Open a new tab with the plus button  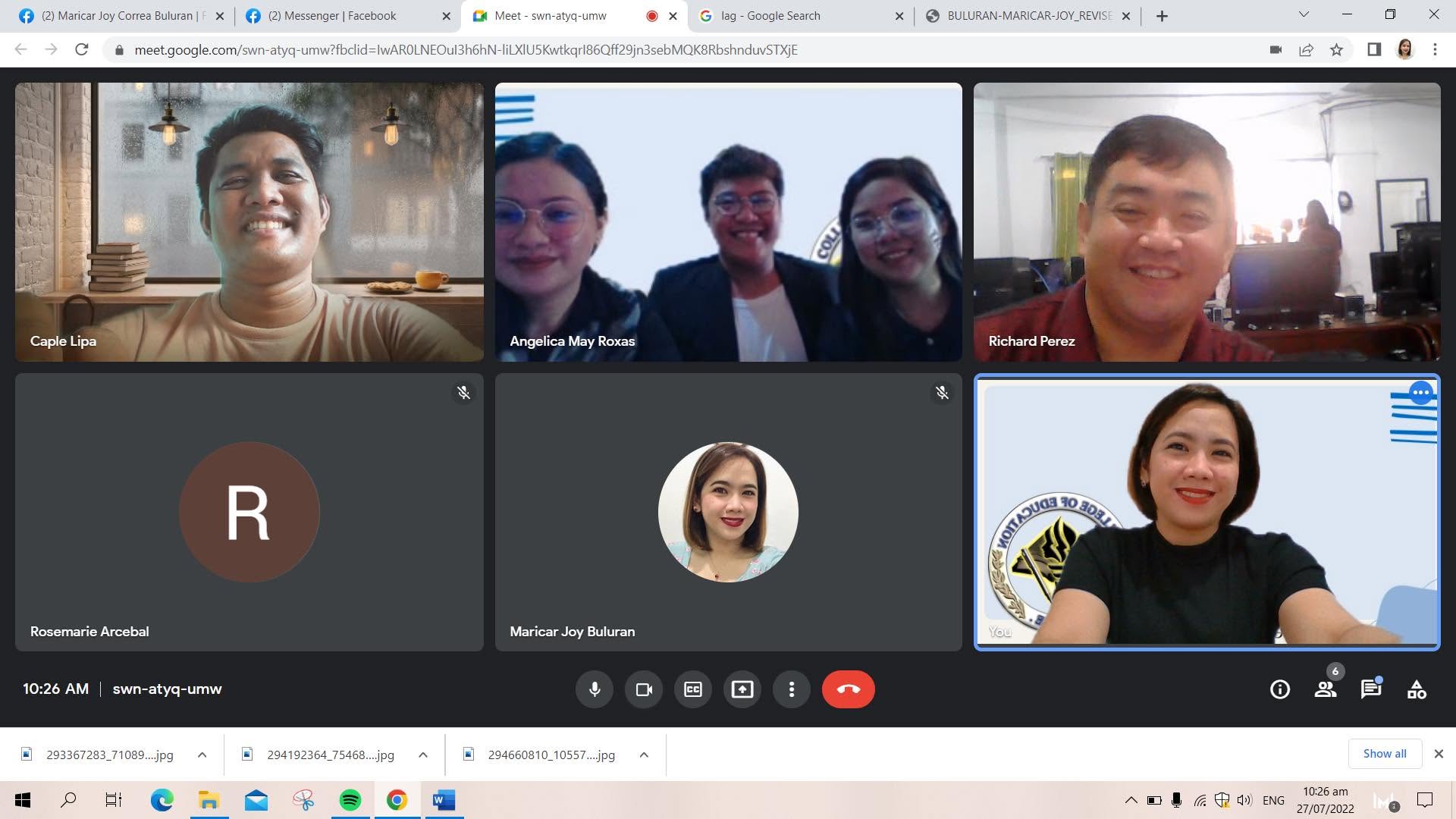click(1162, 16)
